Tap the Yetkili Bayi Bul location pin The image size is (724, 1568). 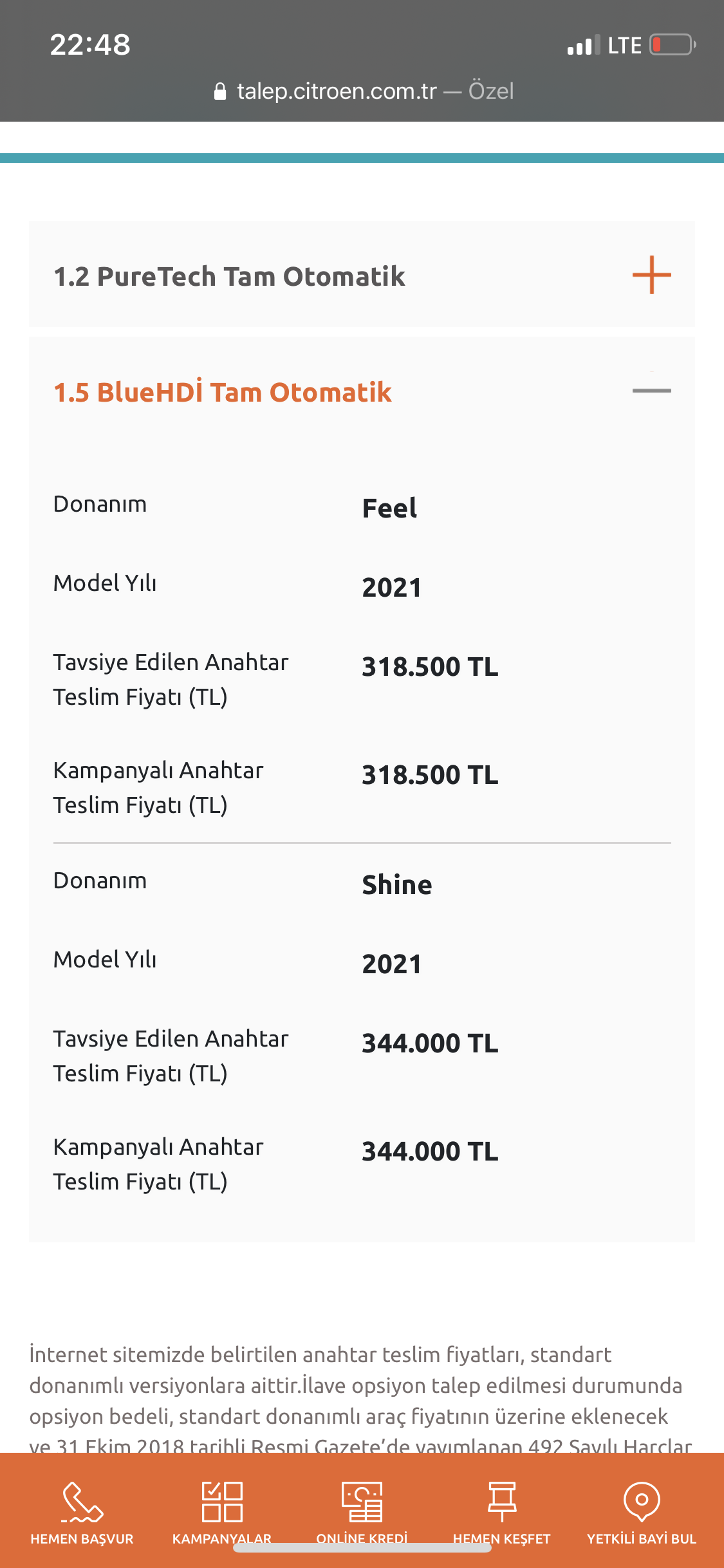pyautogui.click(x=642, y=1501)
